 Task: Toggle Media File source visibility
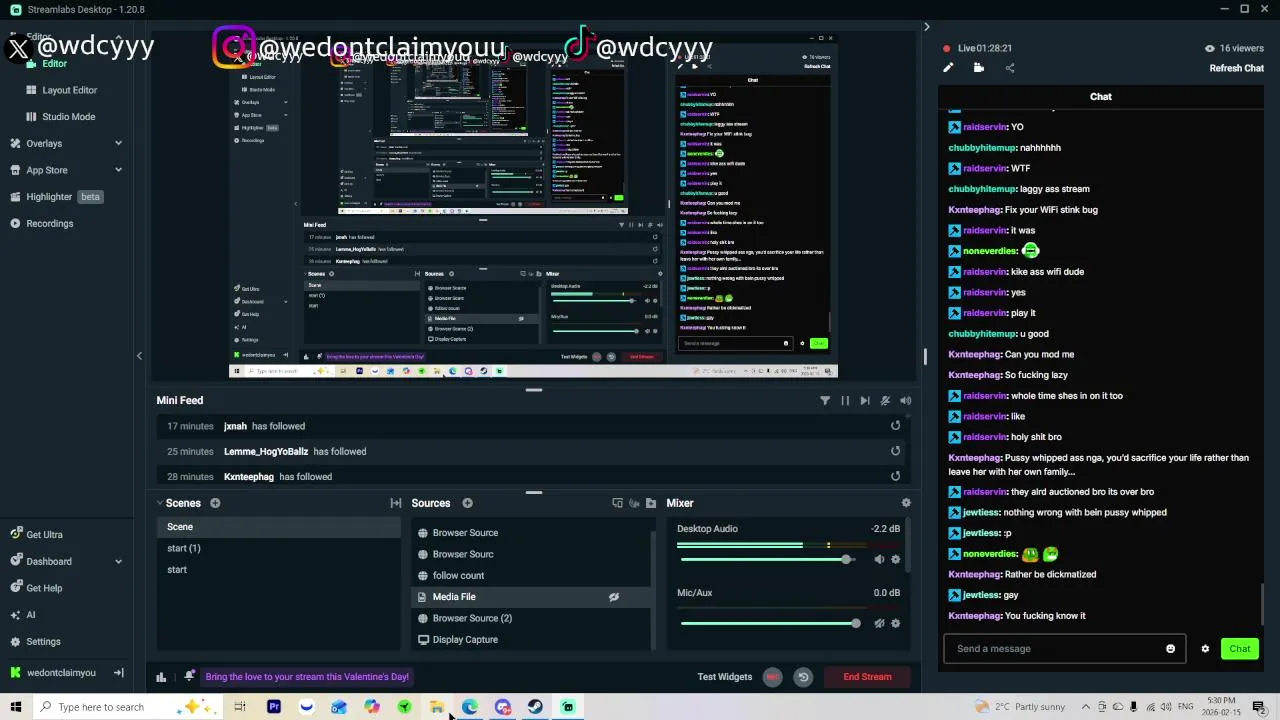(614, 597)
